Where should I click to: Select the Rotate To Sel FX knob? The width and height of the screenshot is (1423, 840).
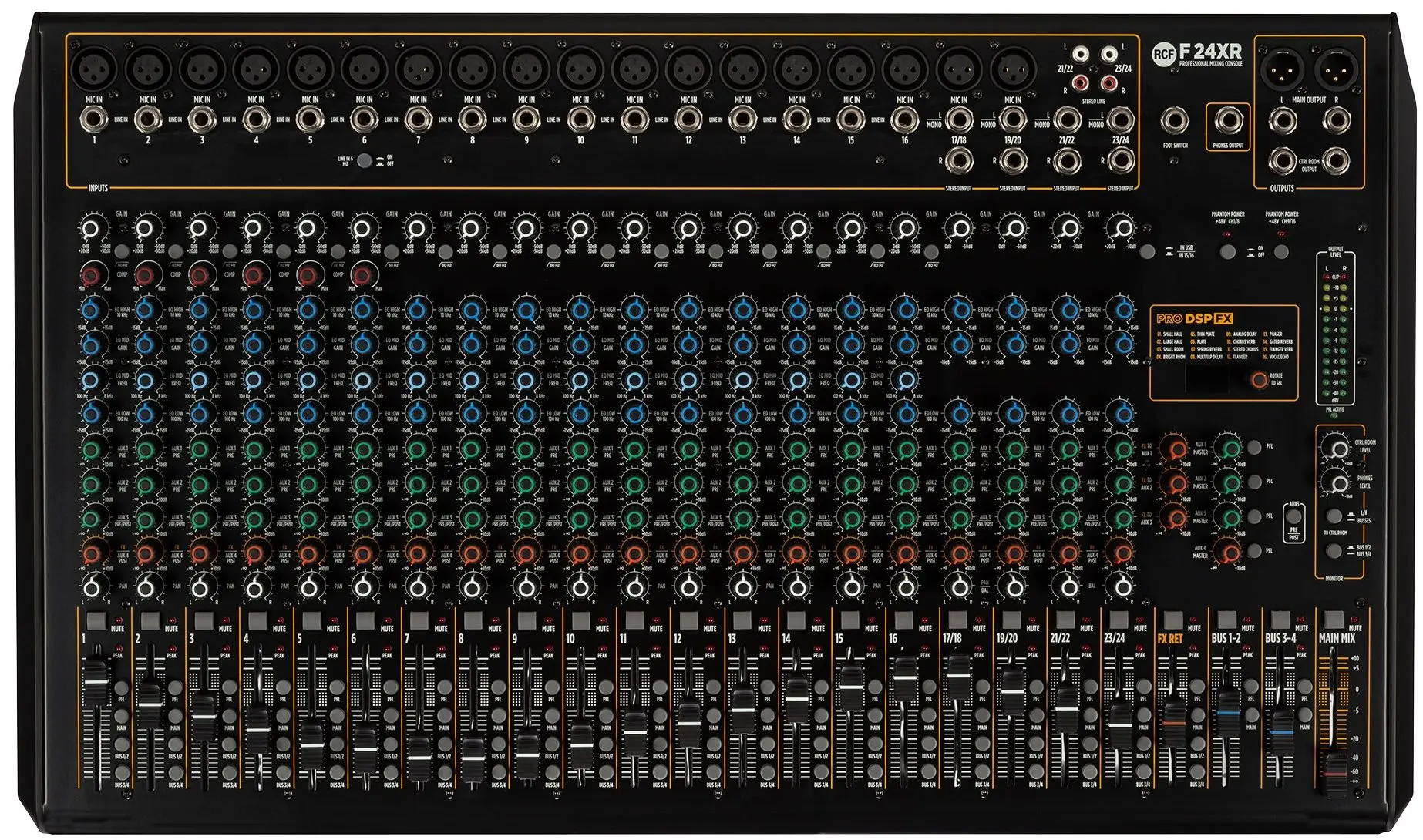coord(1260,381)
